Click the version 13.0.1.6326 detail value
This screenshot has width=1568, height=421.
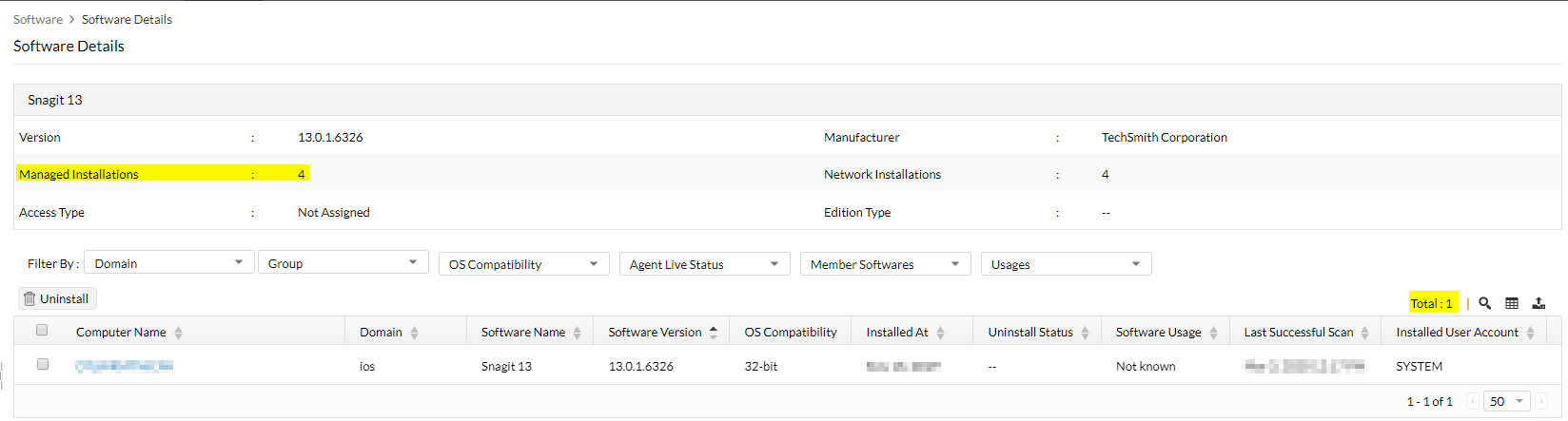tap(330, 137)
